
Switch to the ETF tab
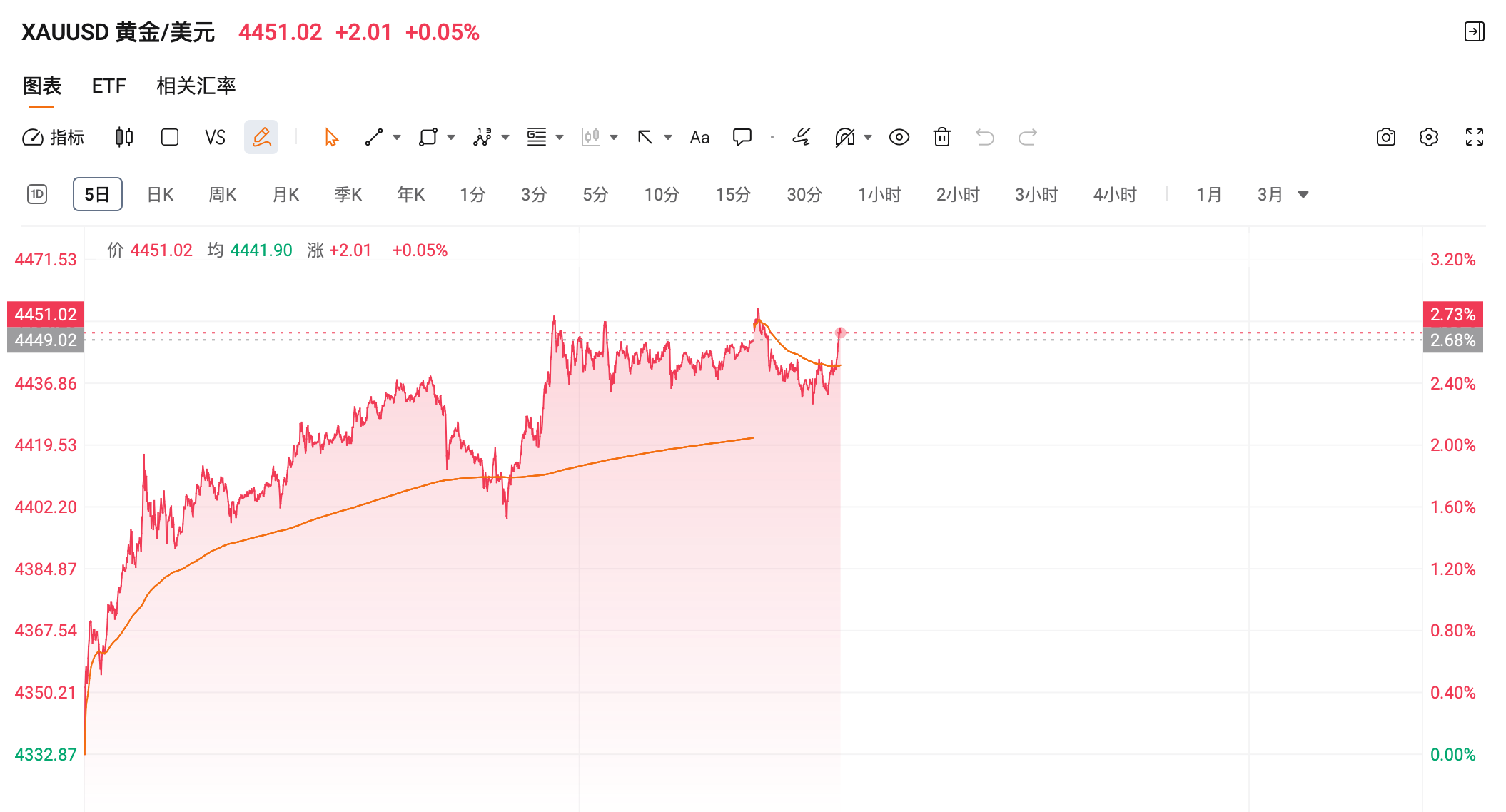pos(108,86)
